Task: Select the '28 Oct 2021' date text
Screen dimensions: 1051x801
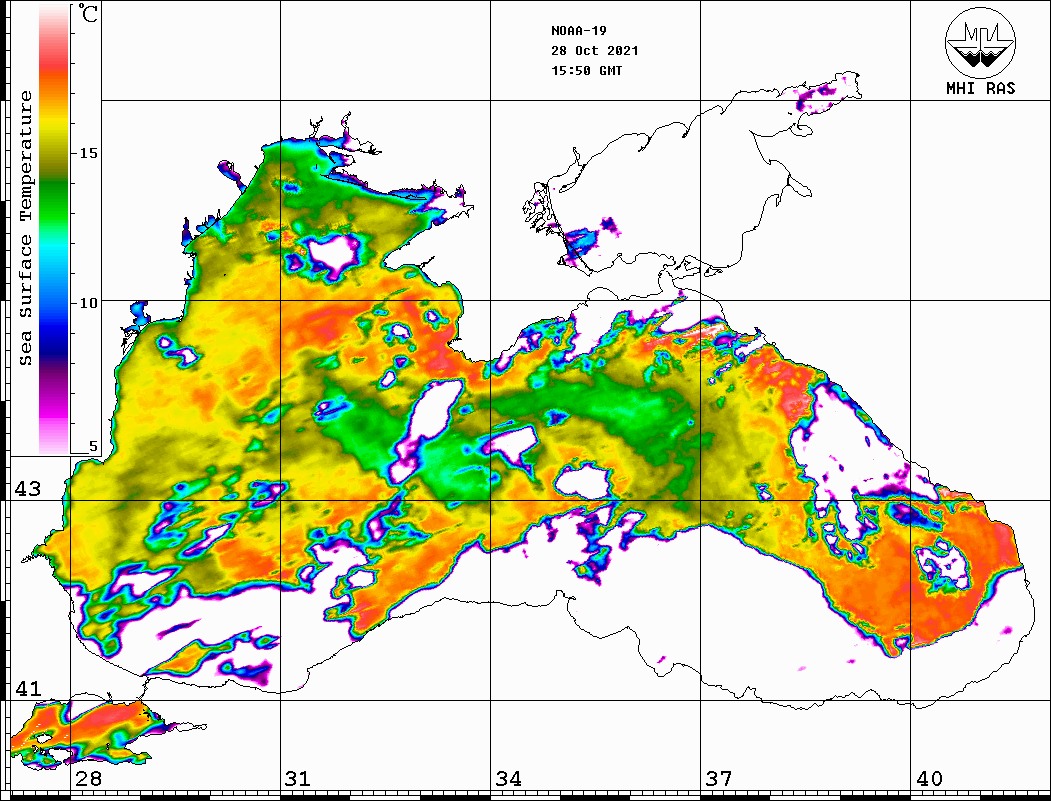Action: point(595,51)
